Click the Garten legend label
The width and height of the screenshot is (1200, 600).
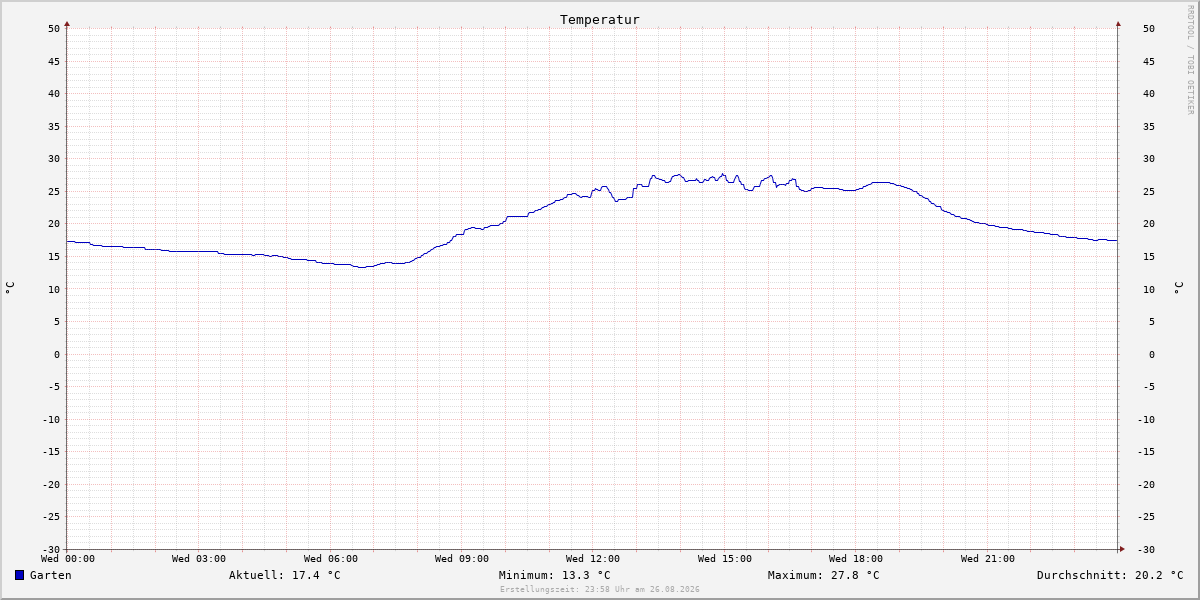[51, 575]
